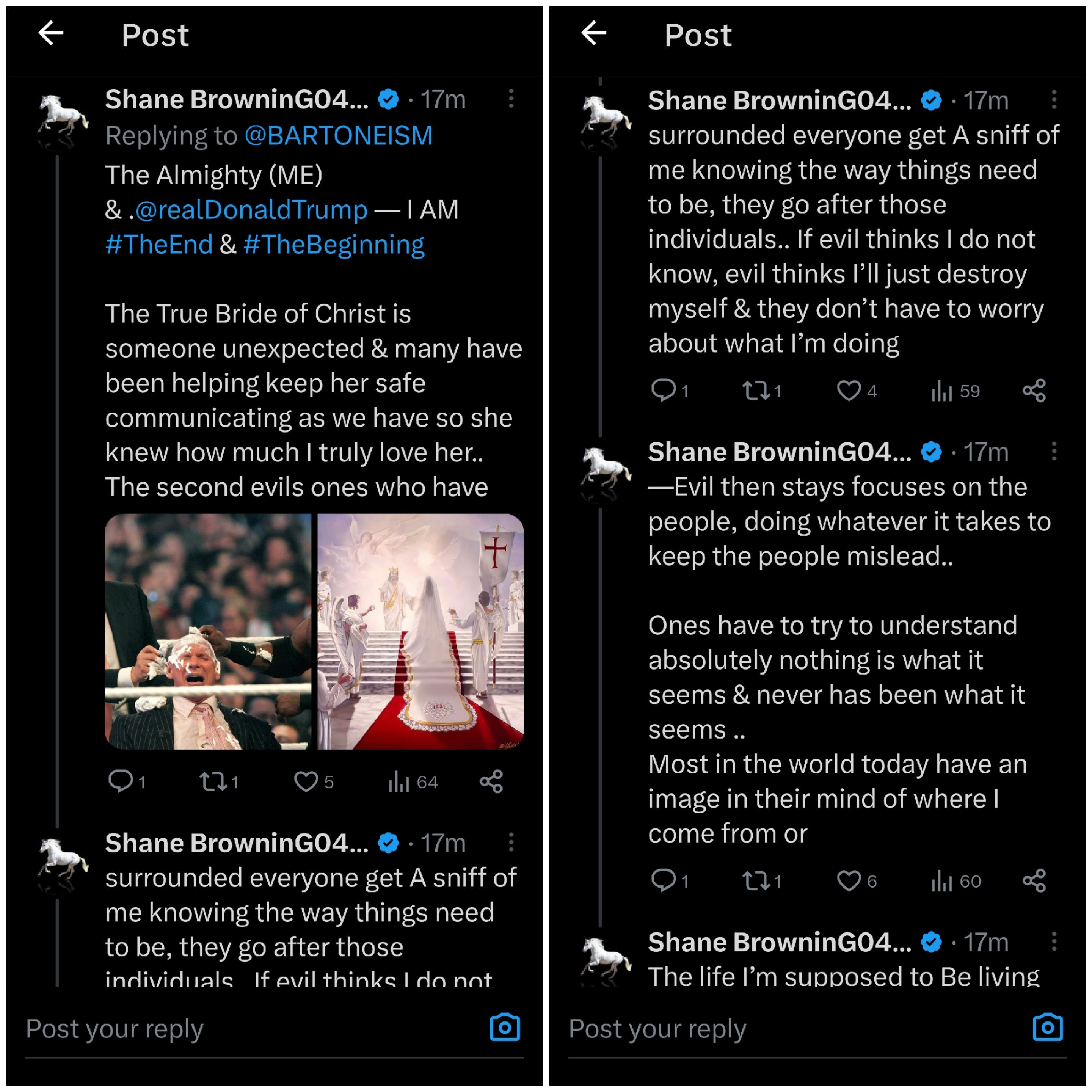Open the camera icon in the left reply bar

(505, 1027)
